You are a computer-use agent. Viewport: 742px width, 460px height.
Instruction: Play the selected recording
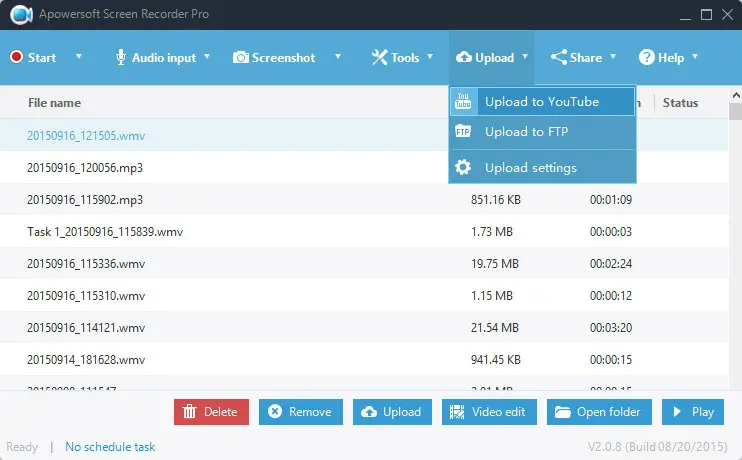pyautogui.click(x=692, y=411)
